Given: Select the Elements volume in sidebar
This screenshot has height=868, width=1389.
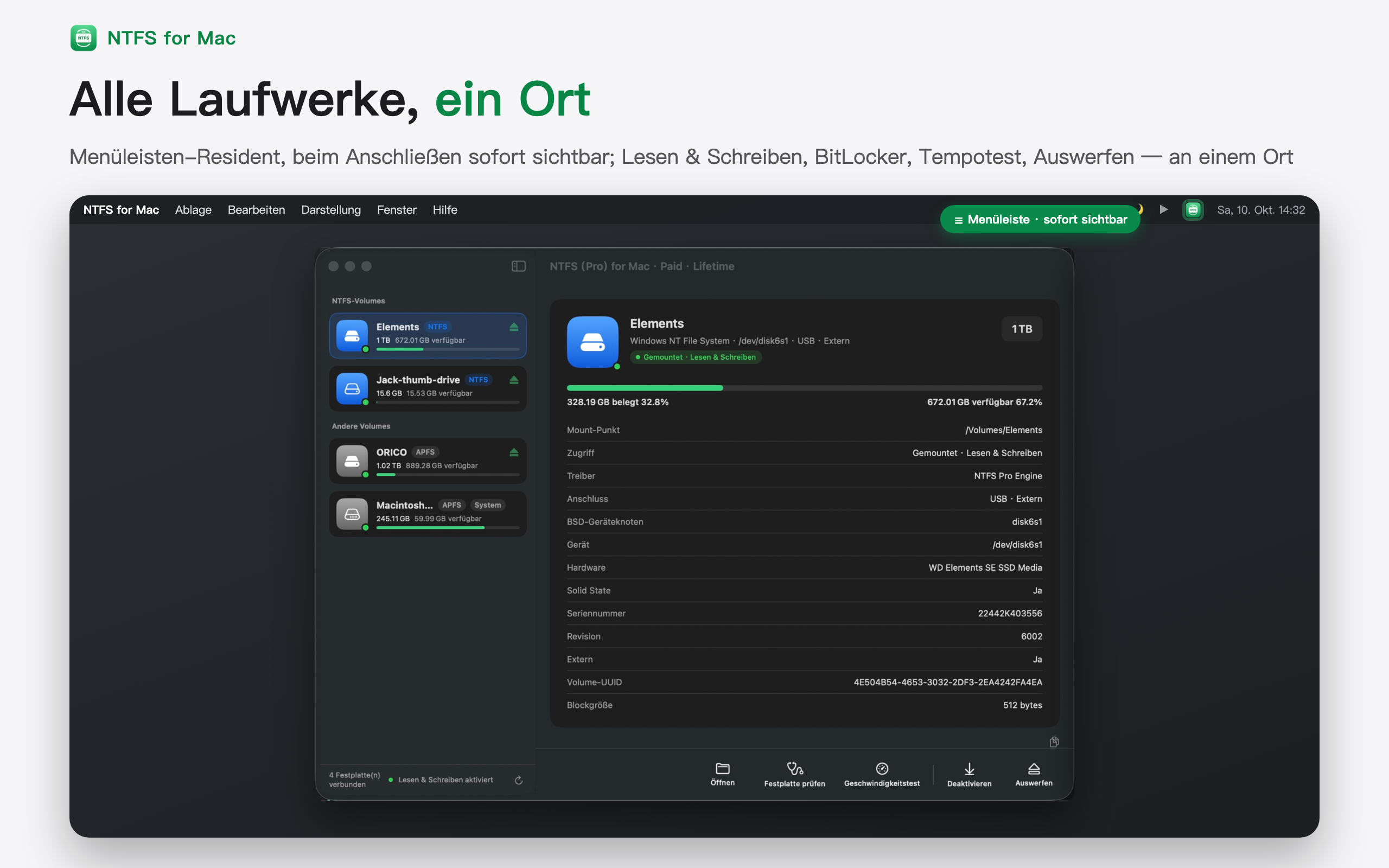Looking at the screenshot, I should pyautogui.click(x=428, y=335).
